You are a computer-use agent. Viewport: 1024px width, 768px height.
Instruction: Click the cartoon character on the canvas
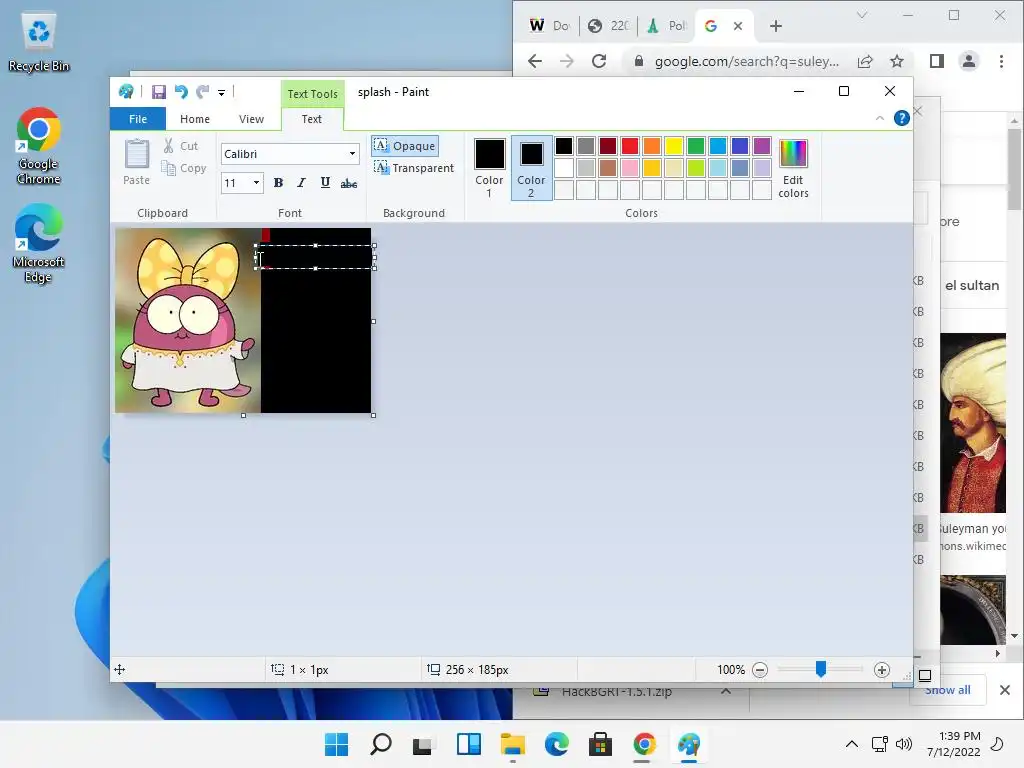(188, 323)
